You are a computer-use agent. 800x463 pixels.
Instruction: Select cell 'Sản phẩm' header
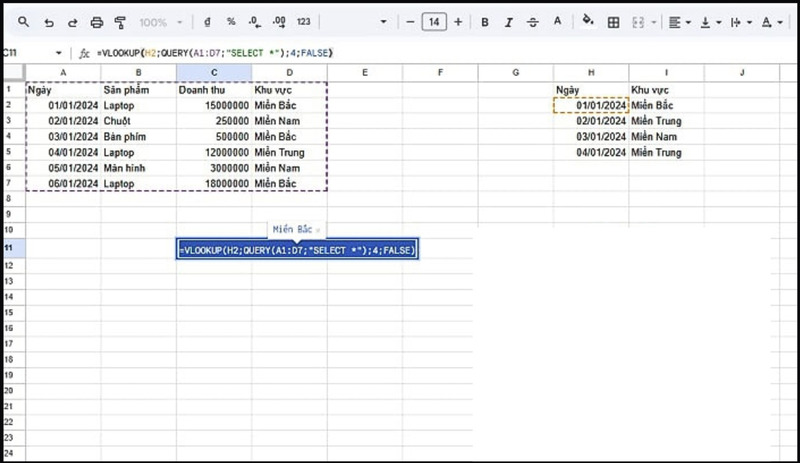click(x=138, y=90)
